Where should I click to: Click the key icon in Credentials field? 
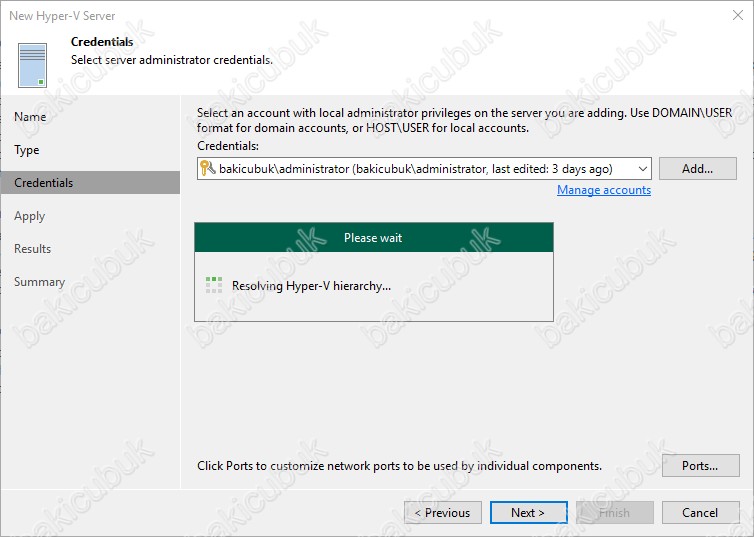[207, 168]
